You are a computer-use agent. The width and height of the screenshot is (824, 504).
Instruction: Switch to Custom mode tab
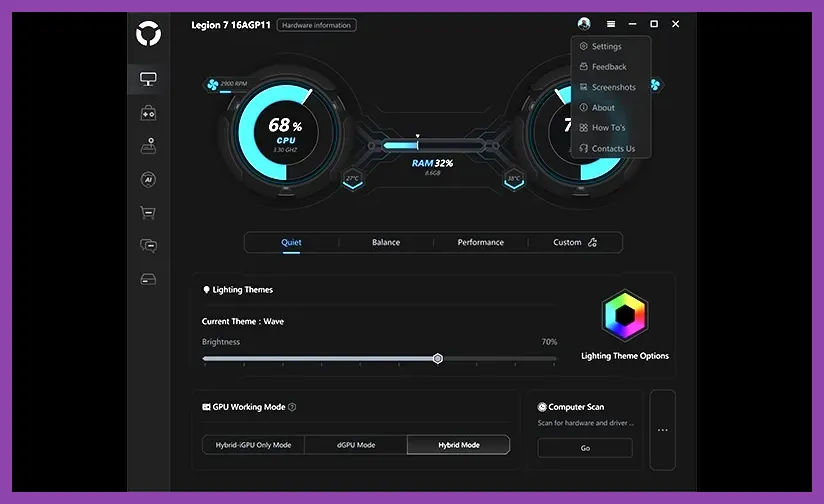pyautogui.click(x=574, y=242)
